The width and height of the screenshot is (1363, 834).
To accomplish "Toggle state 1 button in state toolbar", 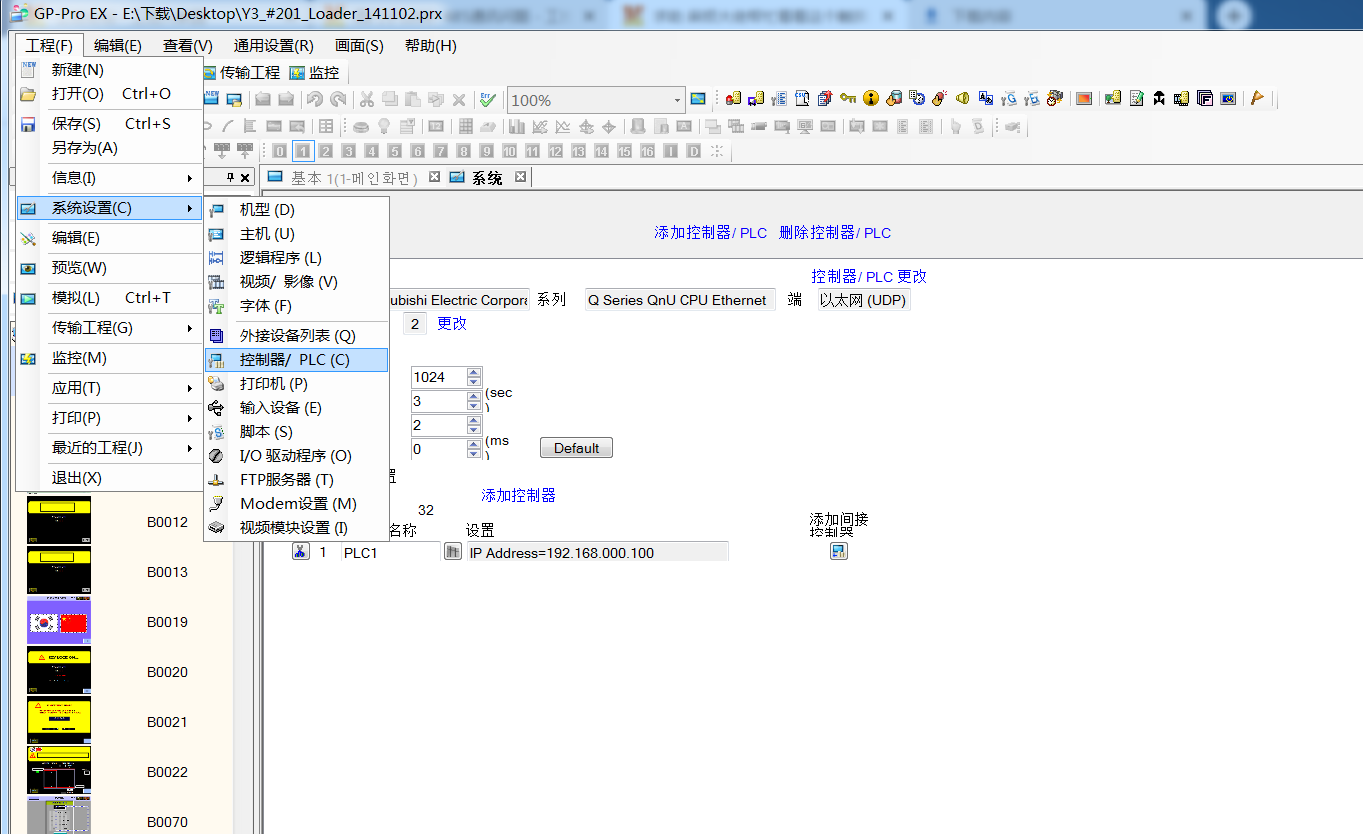I will pos(303,151).
